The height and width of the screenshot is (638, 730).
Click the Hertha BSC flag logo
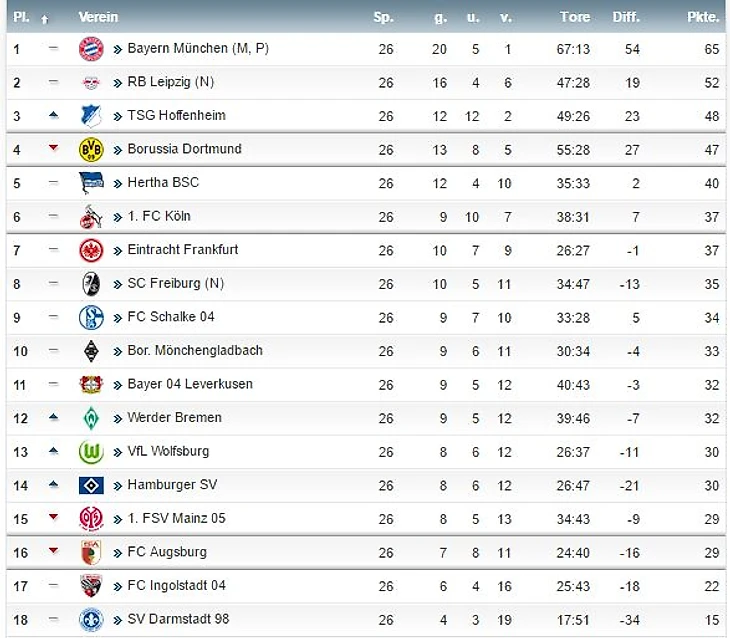91,183
